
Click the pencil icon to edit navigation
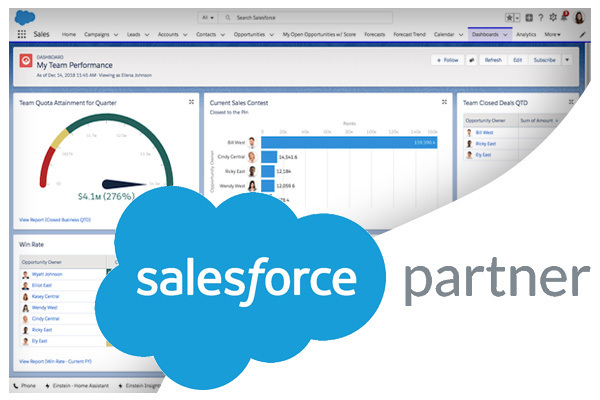pyautogui.click(x=582, y=34)
